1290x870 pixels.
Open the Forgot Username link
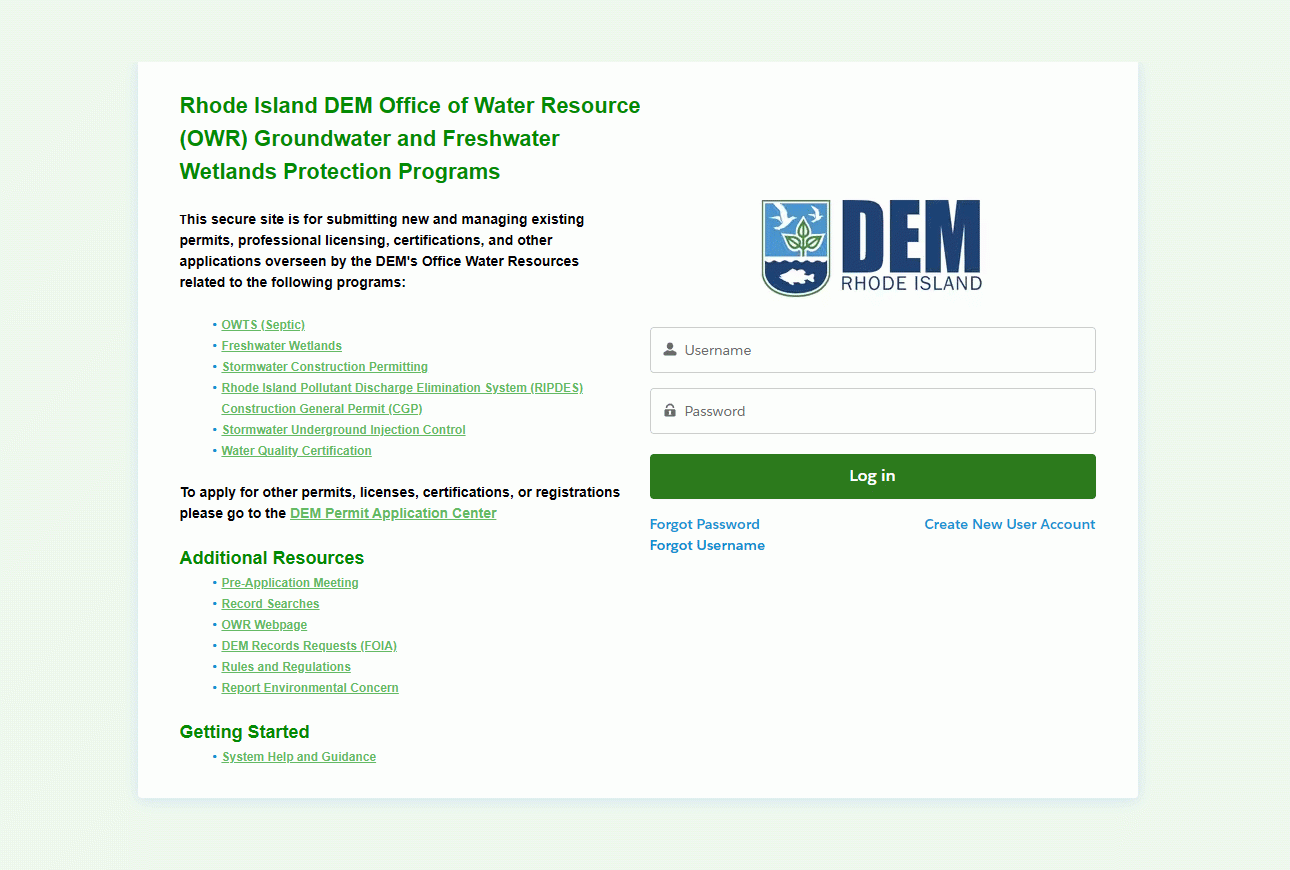point(707,545)
